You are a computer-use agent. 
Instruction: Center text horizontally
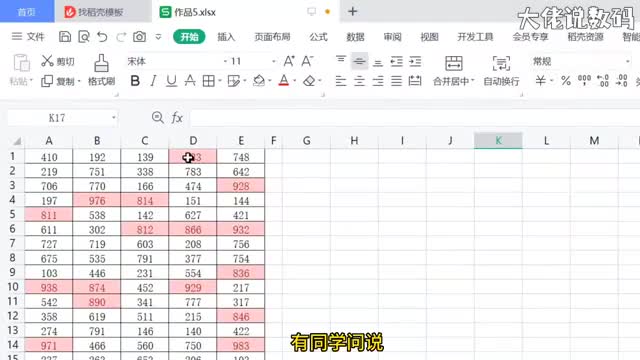click(359, 81)
